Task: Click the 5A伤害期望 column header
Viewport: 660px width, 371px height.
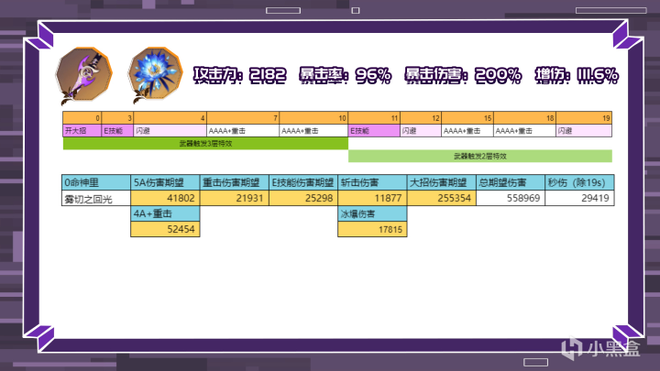Action: (x=165, y=183)
